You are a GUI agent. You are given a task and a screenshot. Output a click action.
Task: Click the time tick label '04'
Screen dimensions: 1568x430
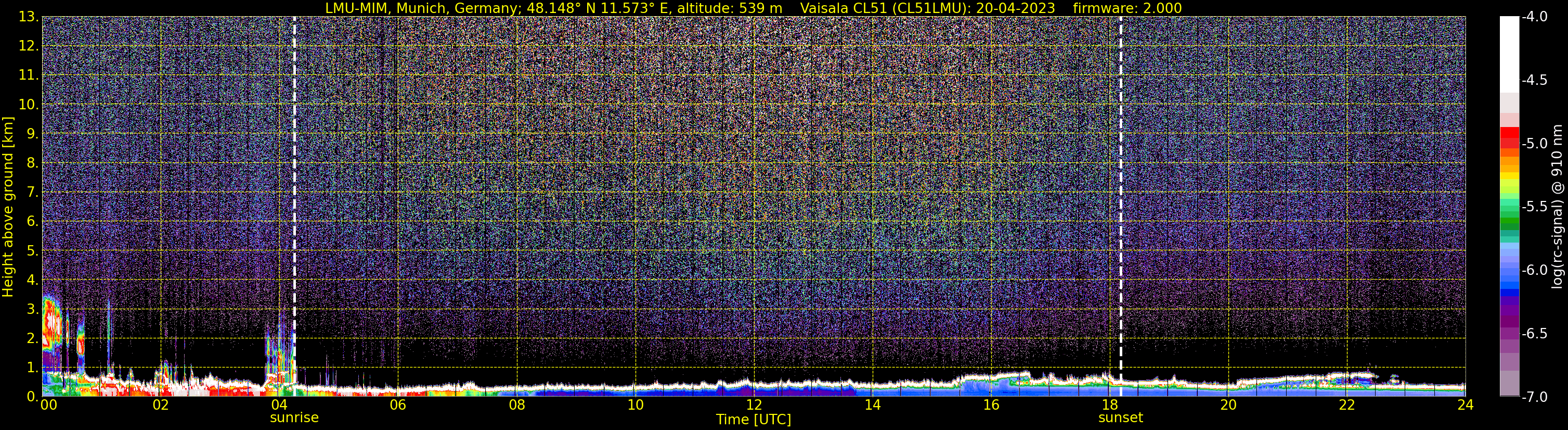click(279, 406)
